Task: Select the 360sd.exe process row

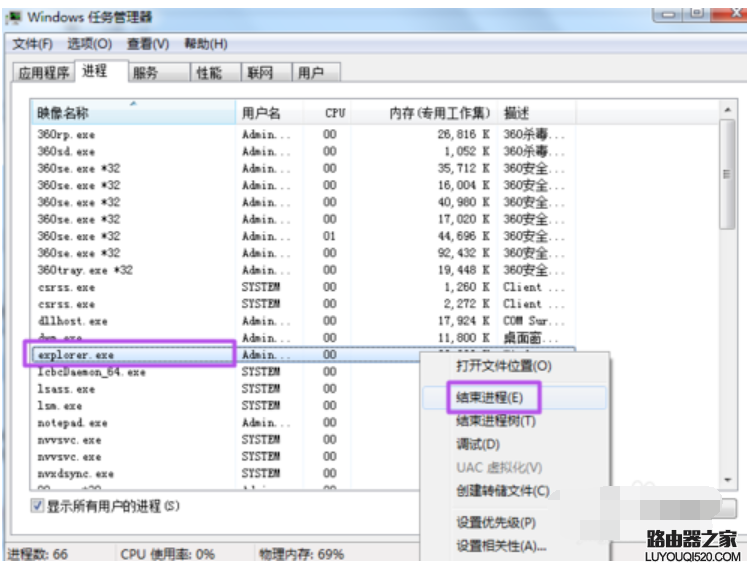Action: [303, 152]
